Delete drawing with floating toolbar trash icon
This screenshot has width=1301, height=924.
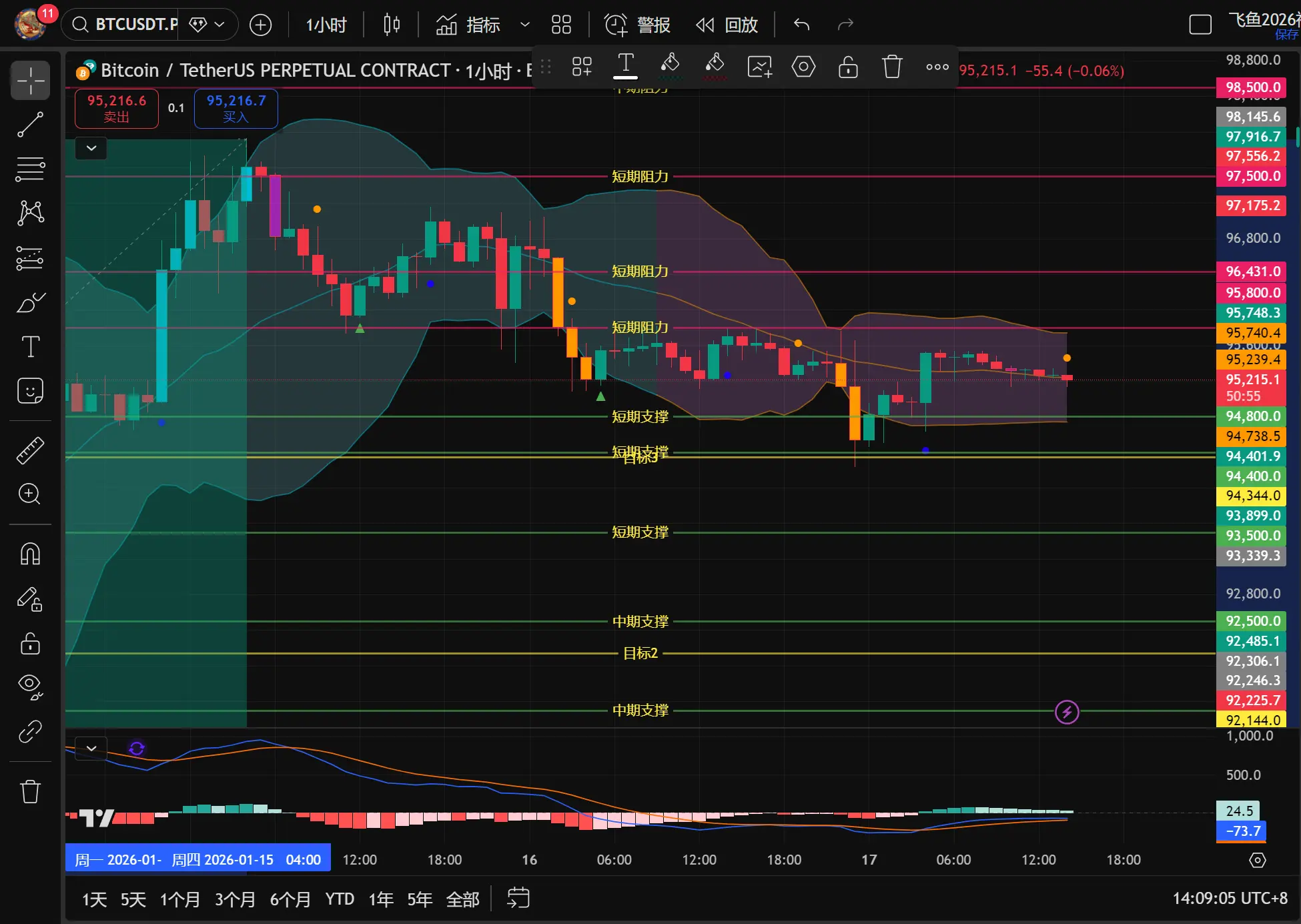pyautogui.click(x=892, y=67)
